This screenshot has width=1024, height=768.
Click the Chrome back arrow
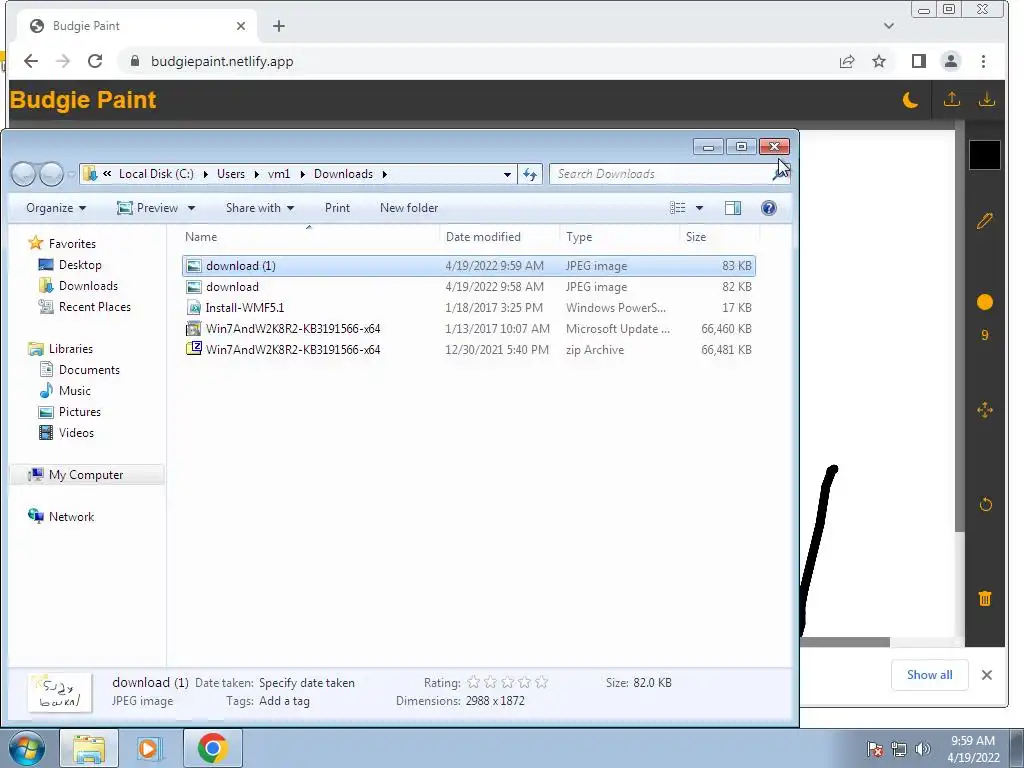(x=31, y=61)
